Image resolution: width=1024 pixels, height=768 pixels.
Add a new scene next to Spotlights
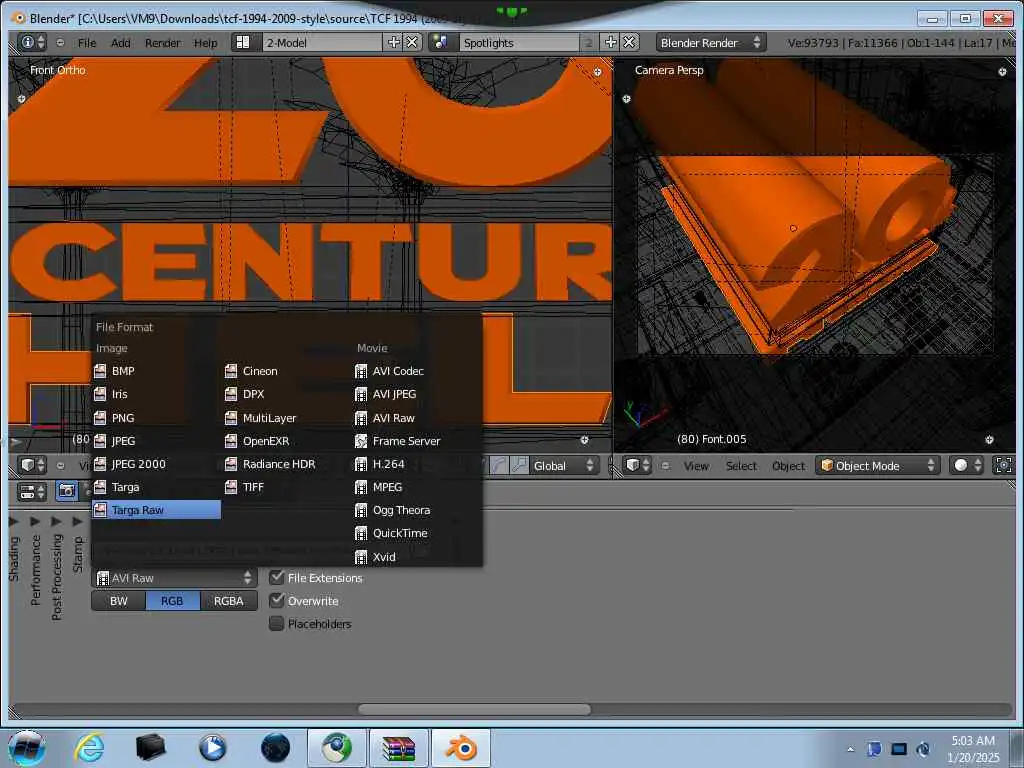click(611, 42)
